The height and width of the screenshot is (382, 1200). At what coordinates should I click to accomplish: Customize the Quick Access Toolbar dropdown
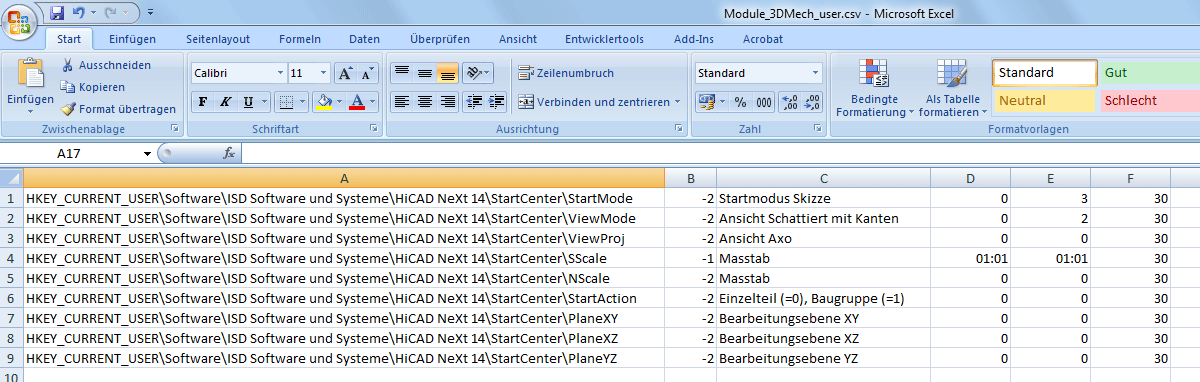[150, 12]
